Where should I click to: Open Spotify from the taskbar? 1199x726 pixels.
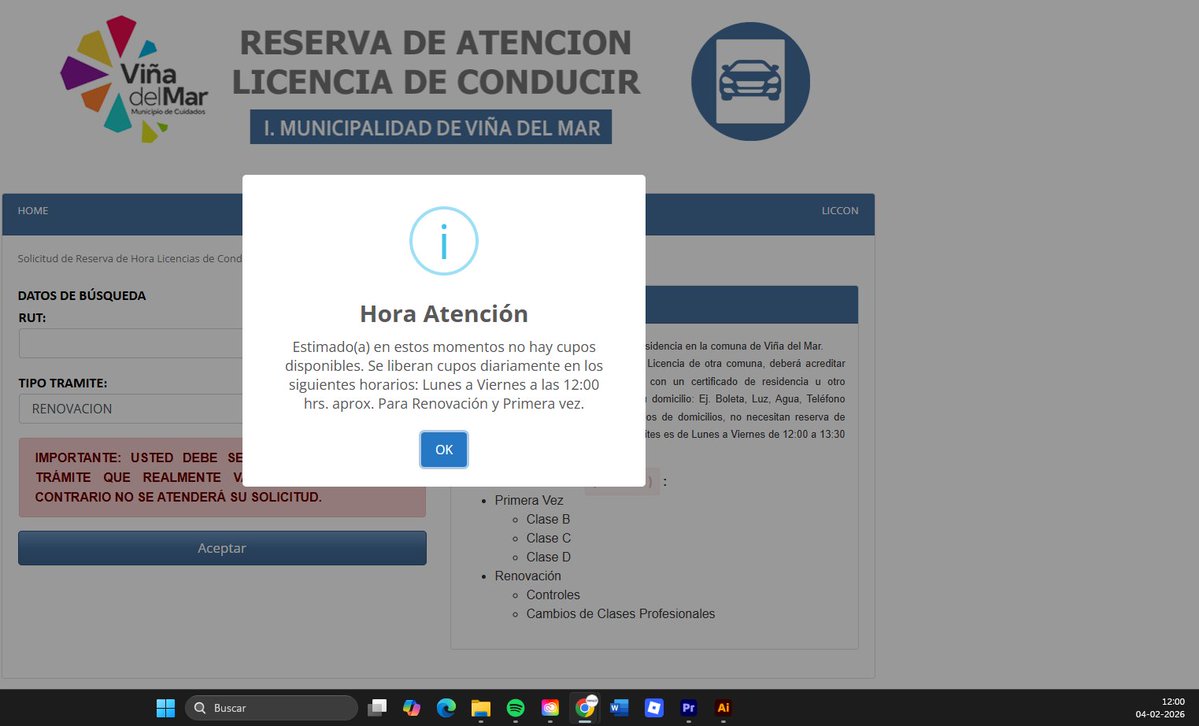pyautogui.click(x=515, y=708)
